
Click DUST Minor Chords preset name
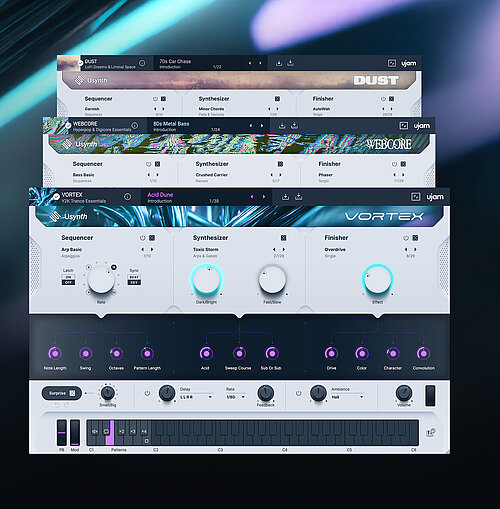tap(211, 109)
